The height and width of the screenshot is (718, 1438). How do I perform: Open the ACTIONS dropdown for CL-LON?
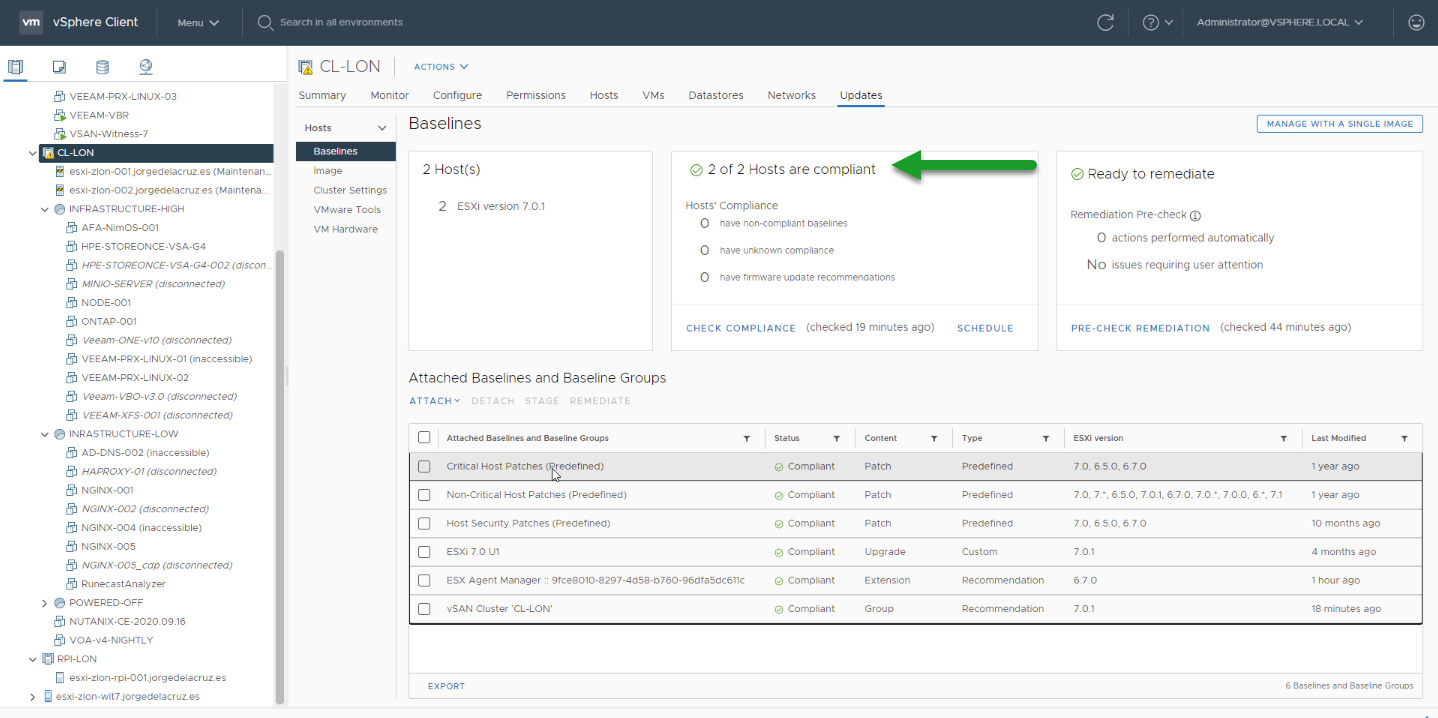441,67
